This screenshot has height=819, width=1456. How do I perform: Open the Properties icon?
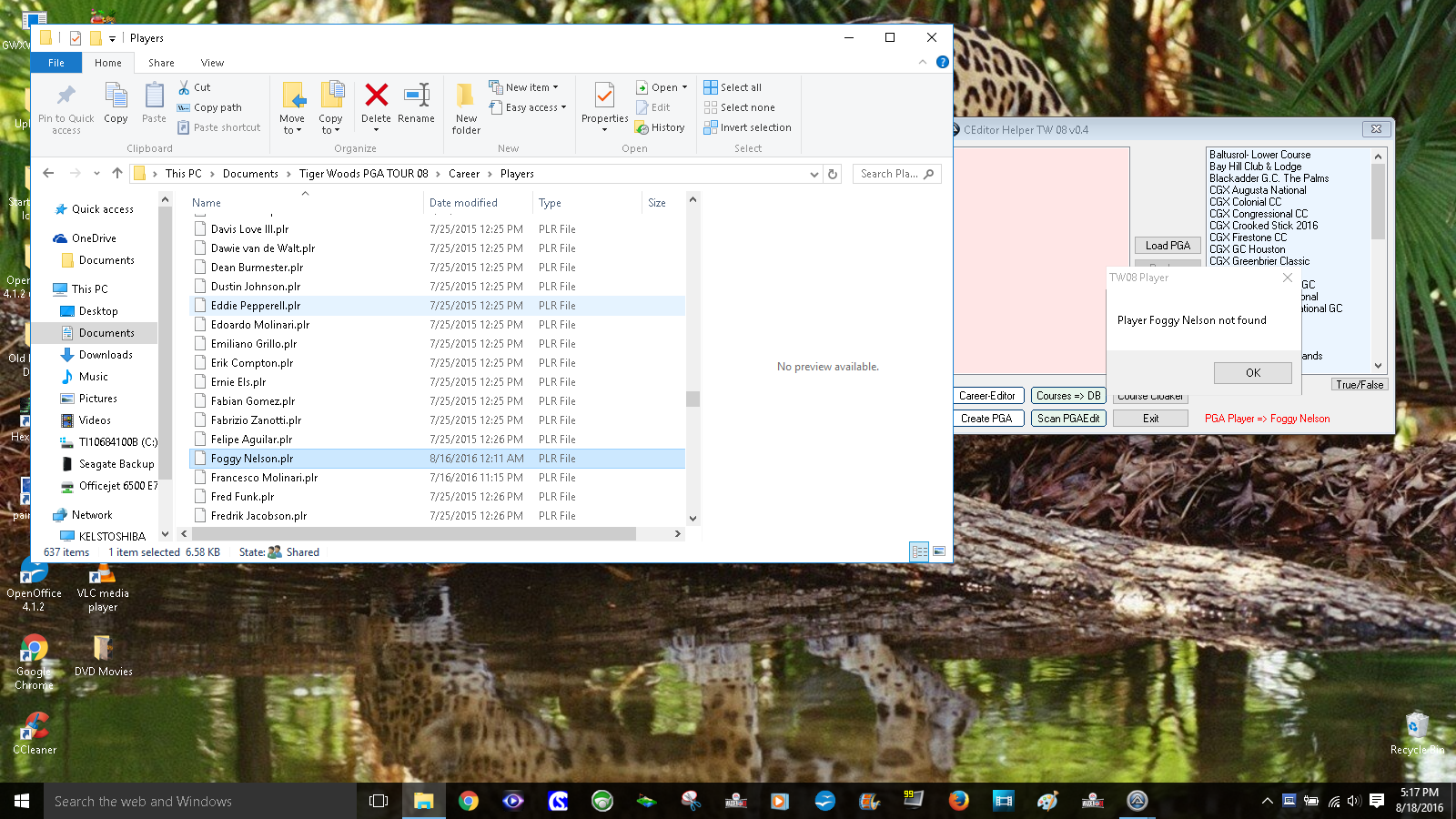[604, 96]
